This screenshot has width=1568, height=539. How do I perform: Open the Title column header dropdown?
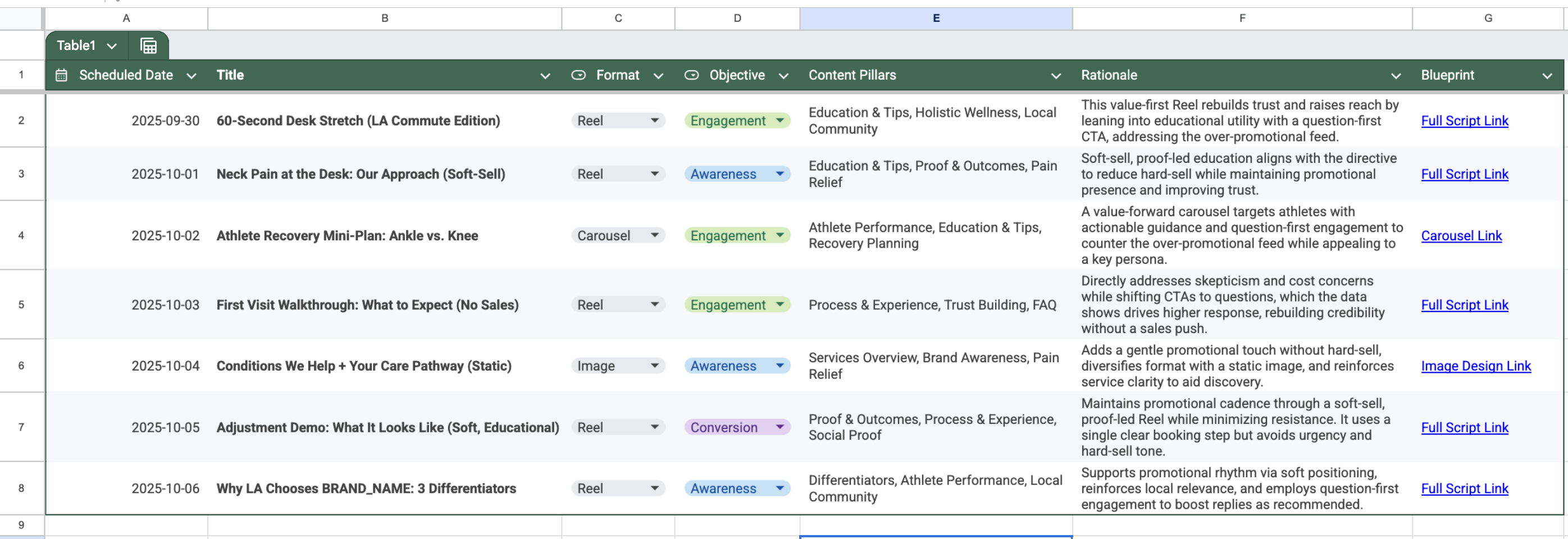click(x=545, y=76)
